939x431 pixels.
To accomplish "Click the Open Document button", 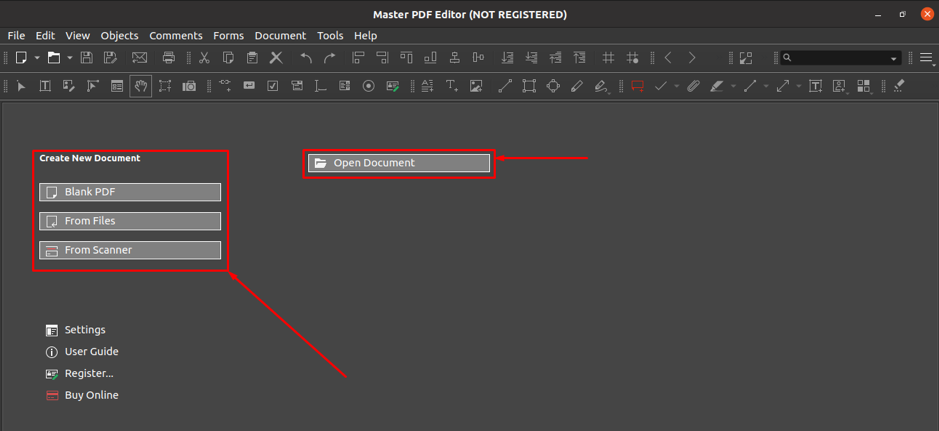I will [399, 163].
